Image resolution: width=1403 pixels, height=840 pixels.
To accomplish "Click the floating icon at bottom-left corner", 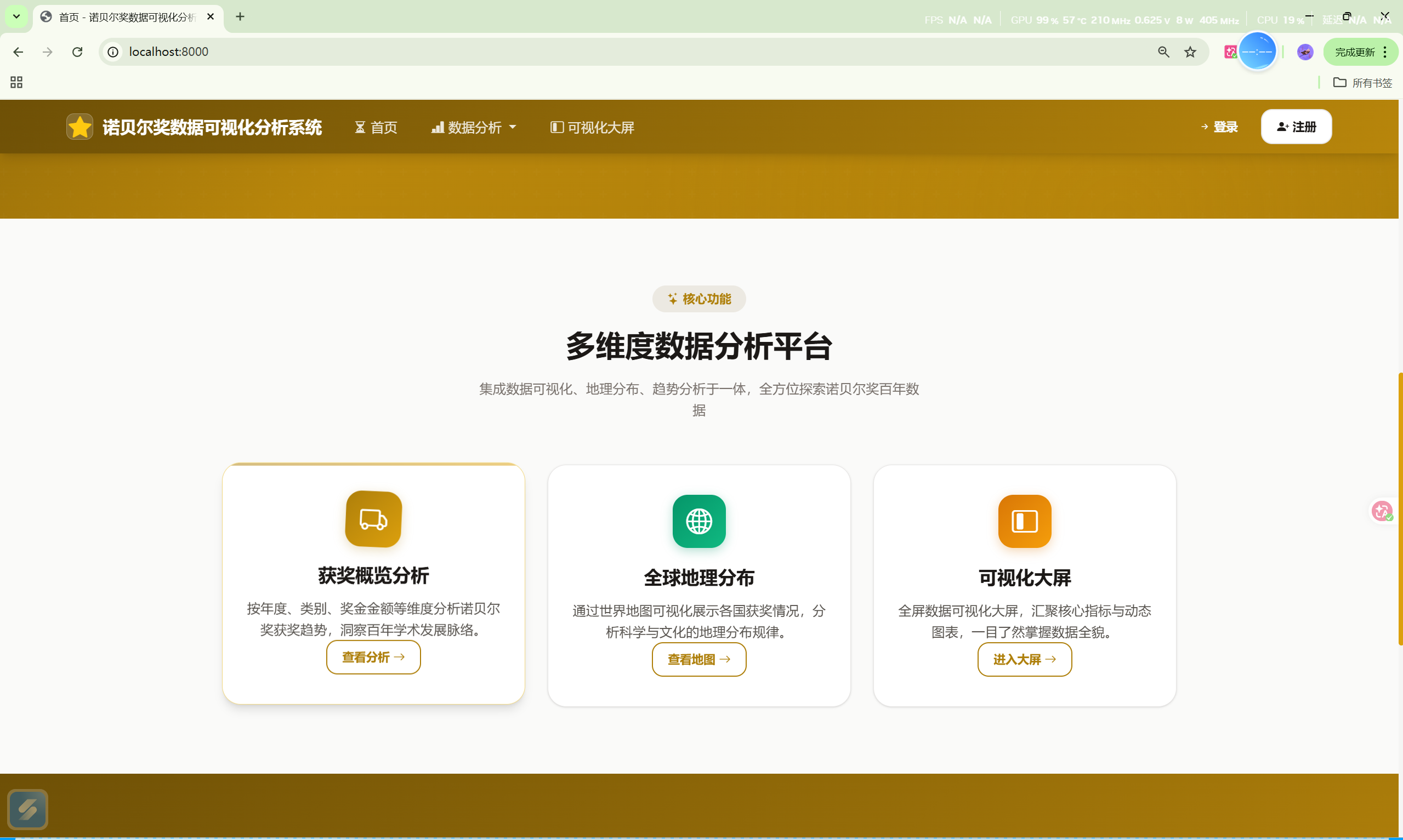I will (28, 809).
